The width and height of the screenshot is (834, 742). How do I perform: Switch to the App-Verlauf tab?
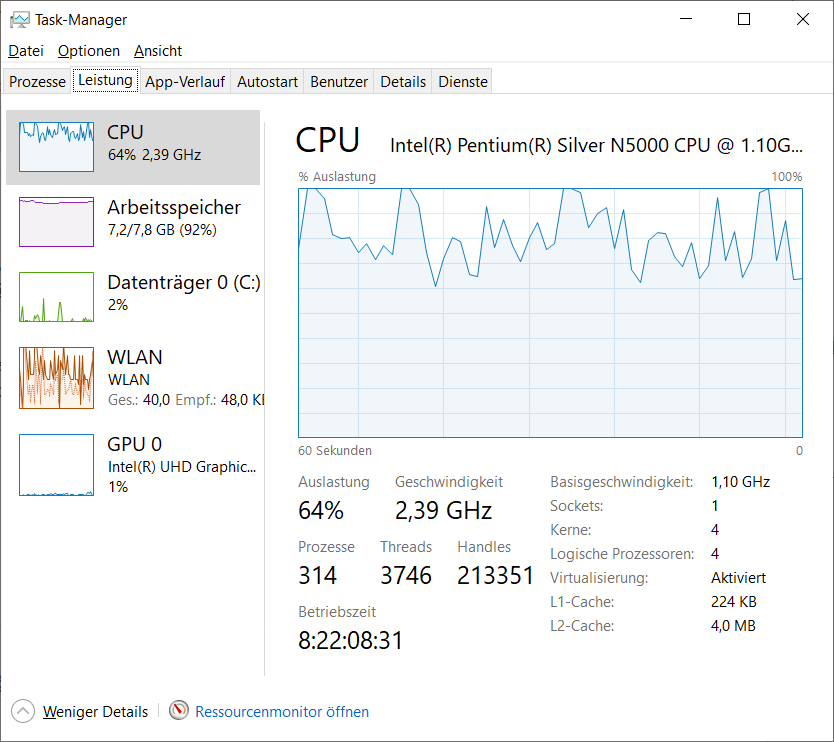185,81
